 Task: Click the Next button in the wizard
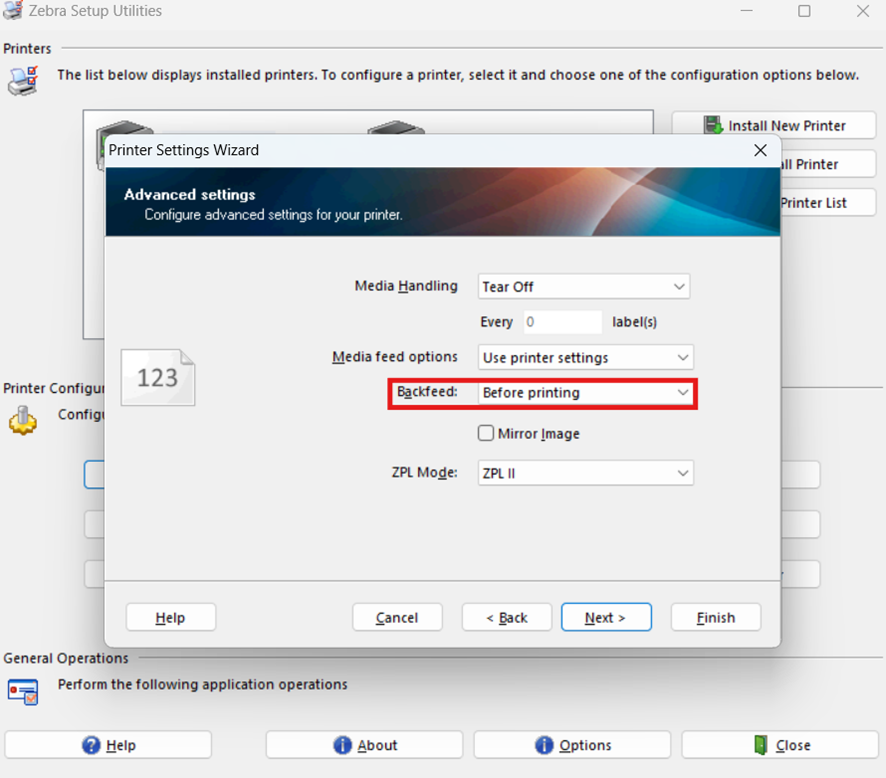(x=606, y=617)
